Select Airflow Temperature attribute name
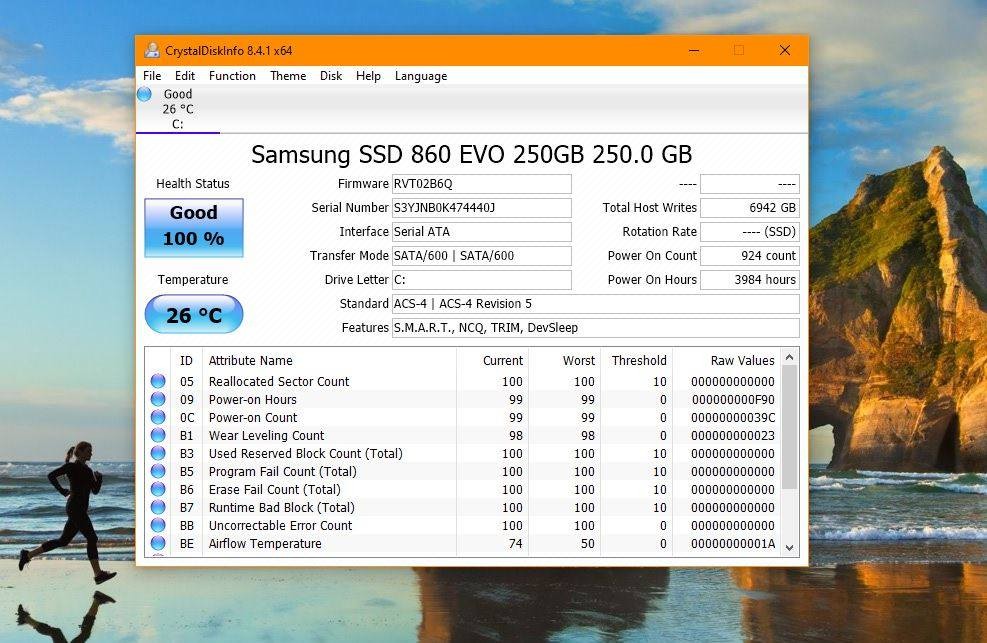987x643 pixels. tap(265, 544)
